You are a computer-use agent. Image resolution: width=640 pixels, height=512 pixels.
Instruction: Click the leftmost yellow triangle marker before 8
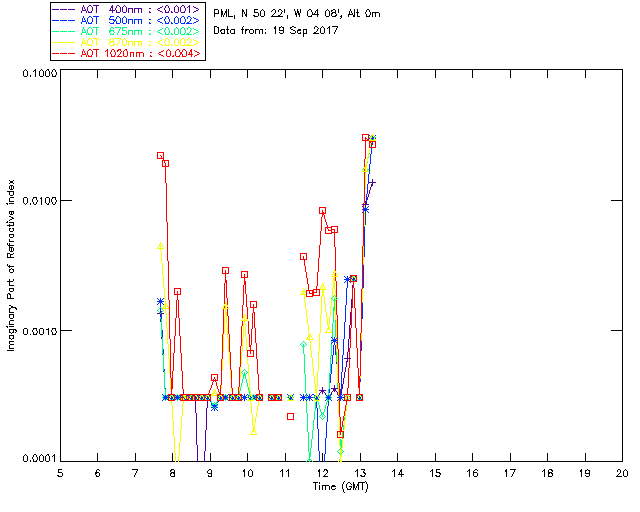click(160, 246)
